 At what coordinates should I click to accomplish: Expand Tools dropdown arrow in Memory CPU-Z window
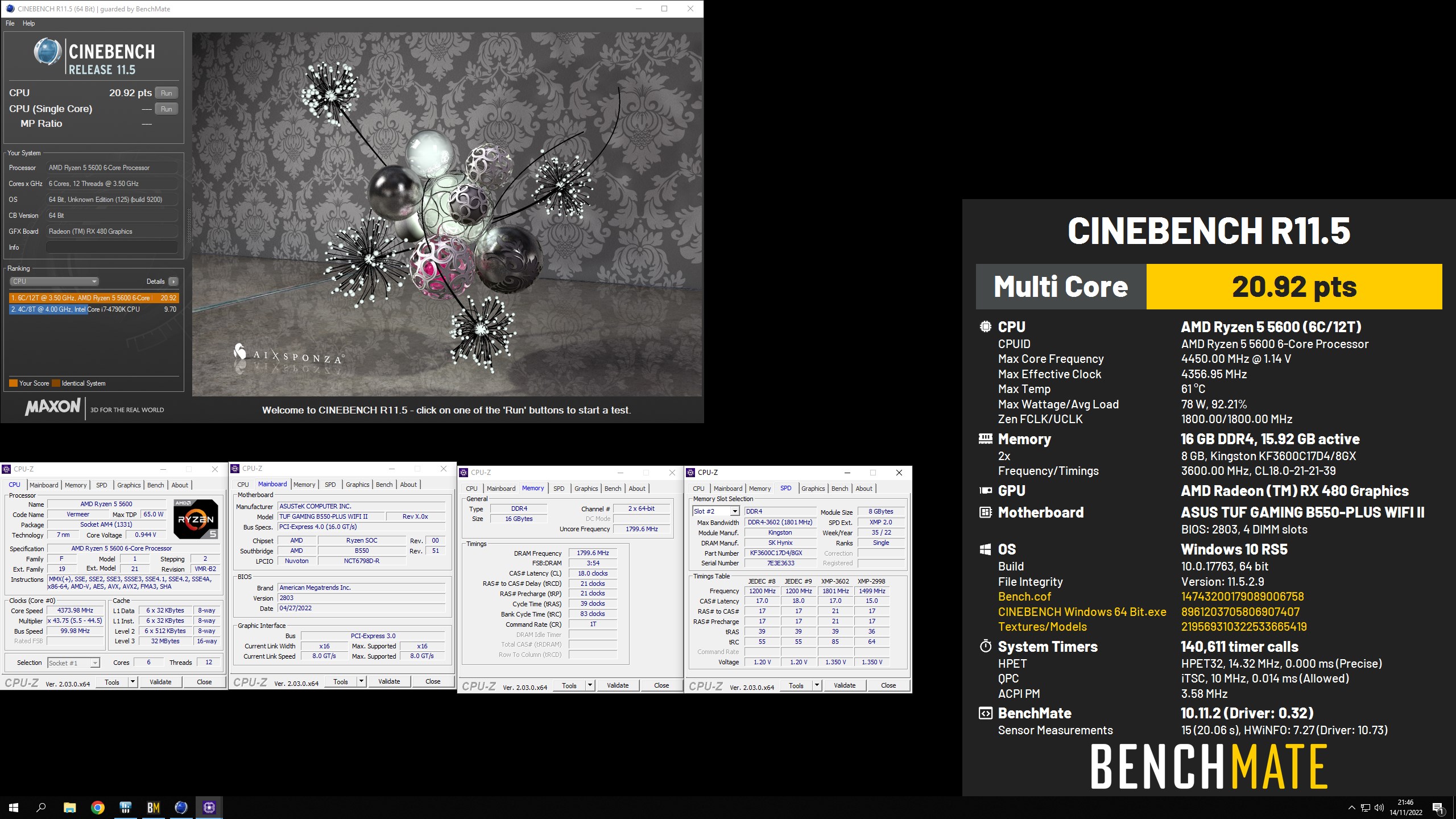point(590,685)
